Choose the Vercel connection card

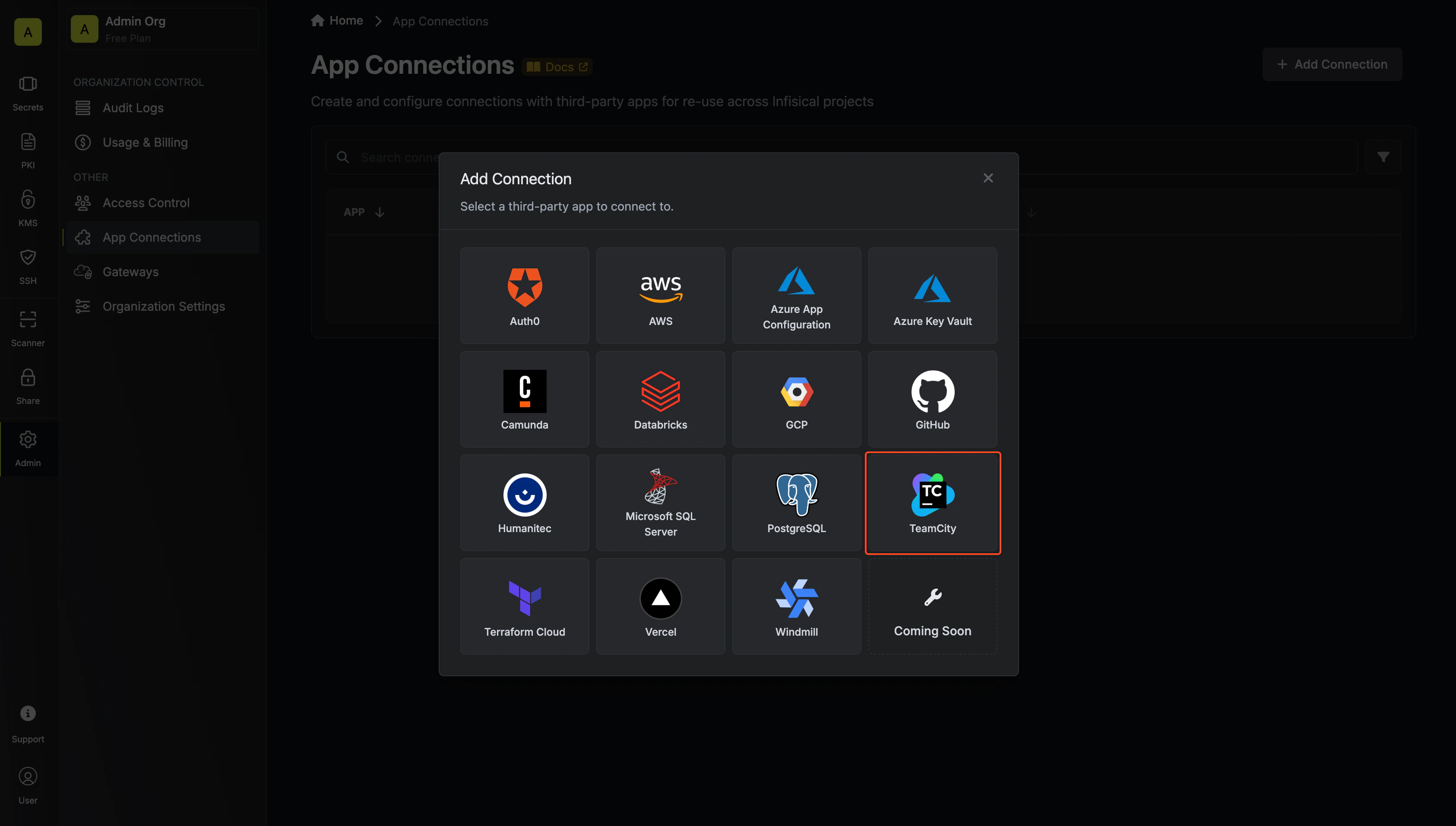tap(660, 606)
